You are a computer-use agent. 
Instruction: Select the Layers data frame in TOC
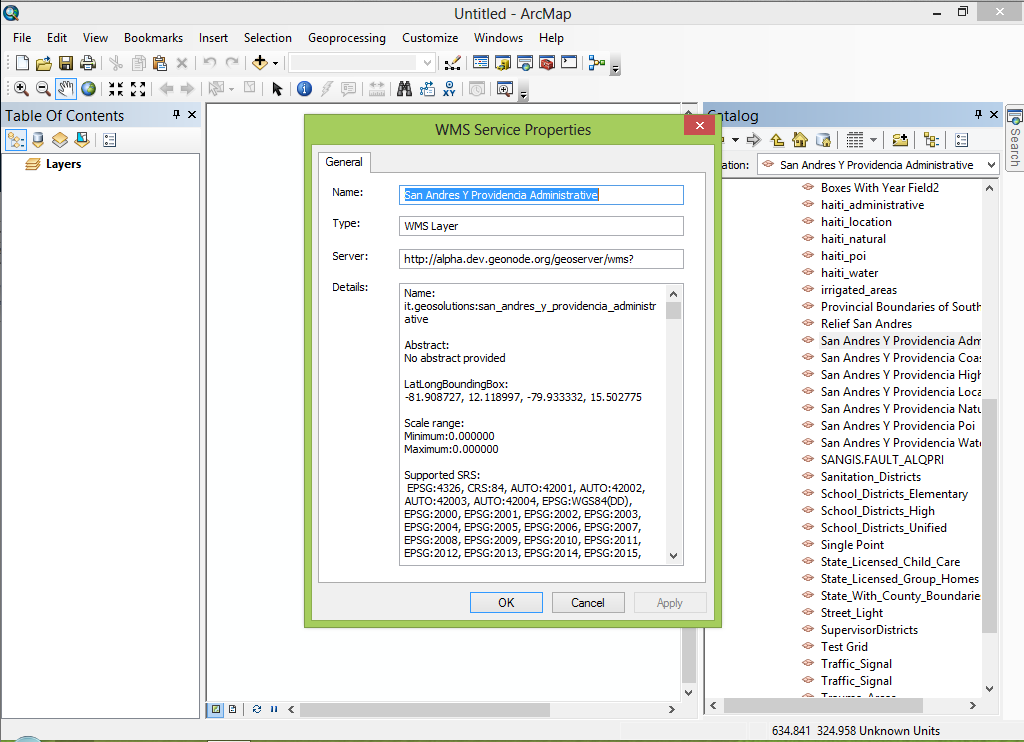pyautogui.click(x=63, y=164)
